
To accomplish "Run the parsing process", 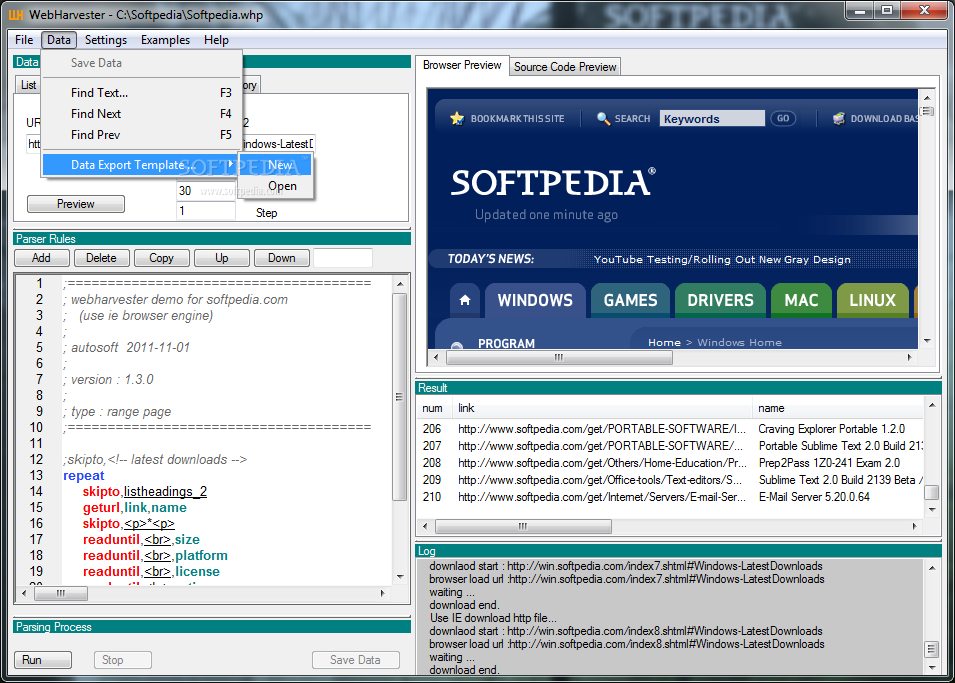I will (43, 660).
